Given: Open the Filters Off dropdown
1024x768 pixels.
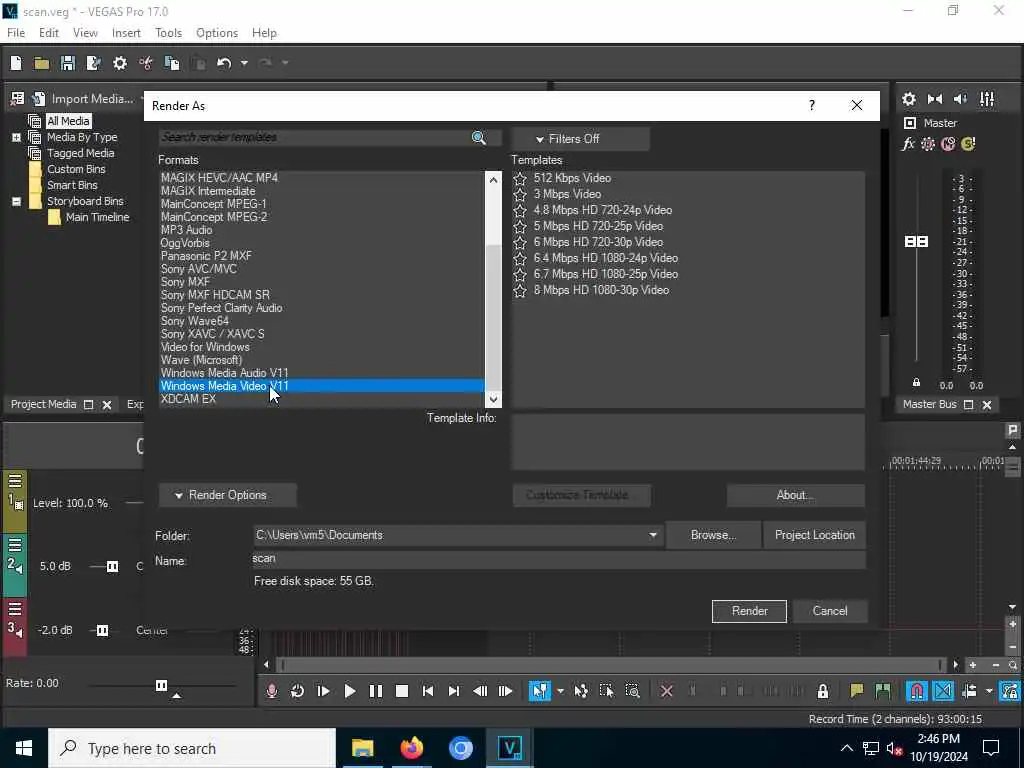Looking at the screenshot, I should pos(581,138).
